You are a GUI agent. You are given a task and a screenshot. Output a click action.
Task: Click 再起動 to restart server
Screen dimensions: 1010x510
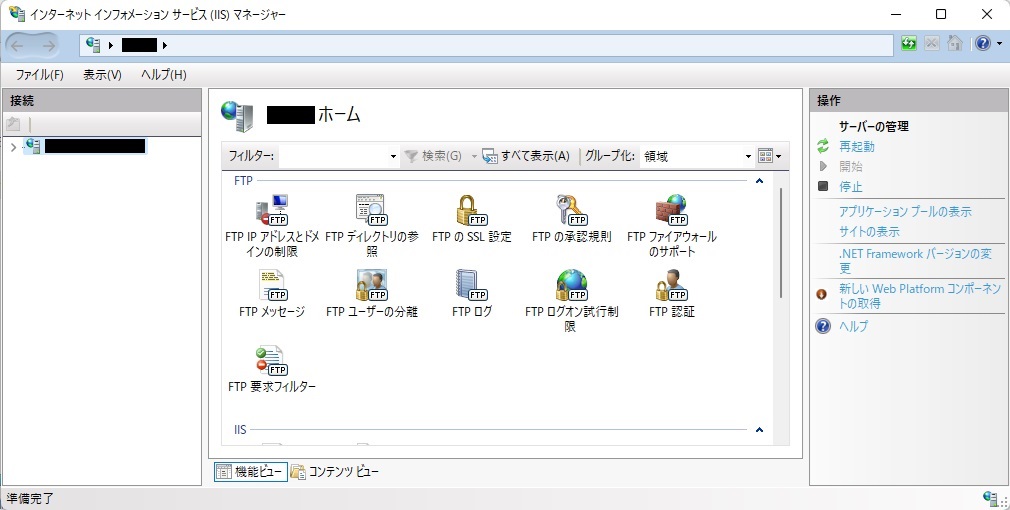coord(857,147)
